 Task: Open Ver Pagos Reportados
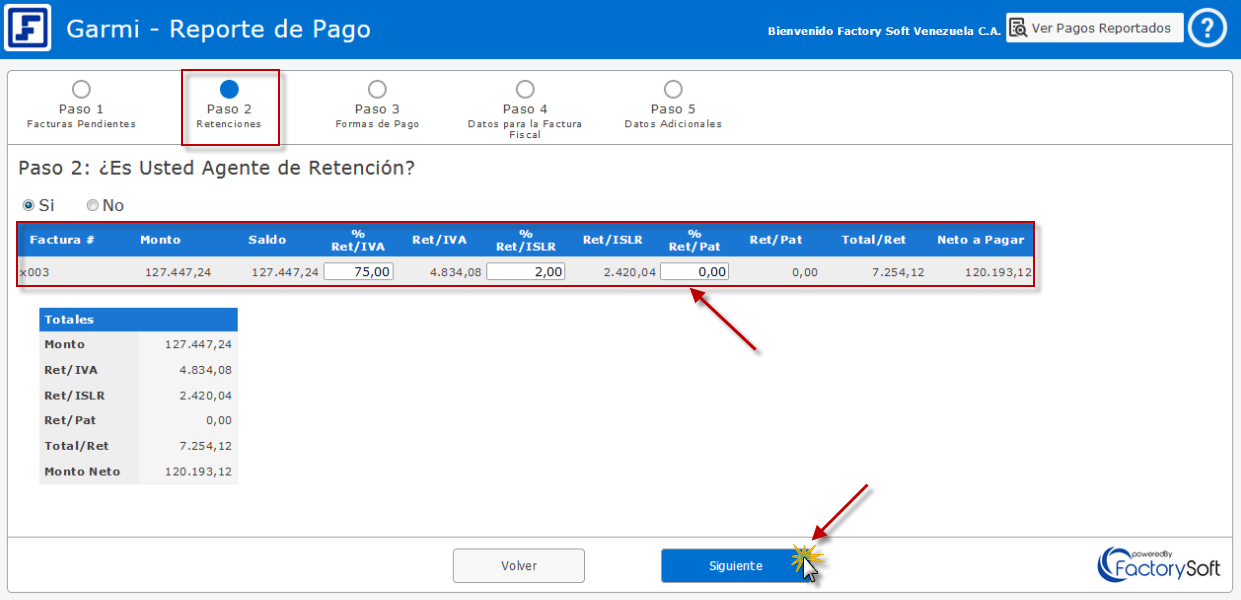click(1095, 28)
